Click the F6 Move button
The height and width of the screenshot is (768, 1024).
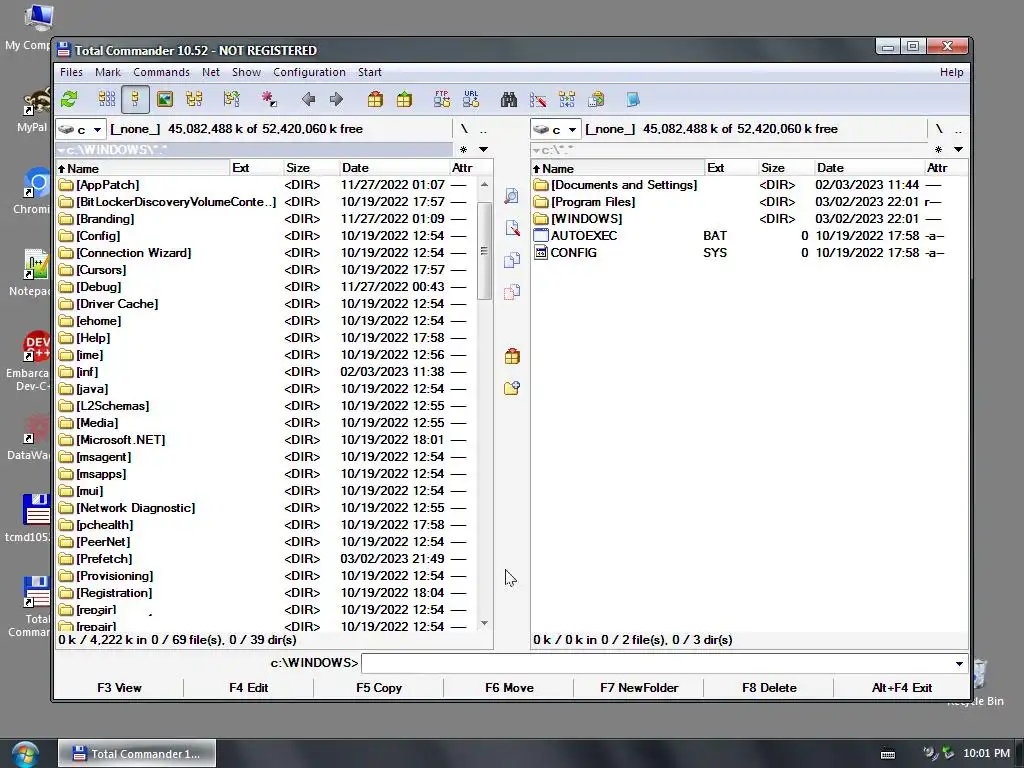(509, 688)
